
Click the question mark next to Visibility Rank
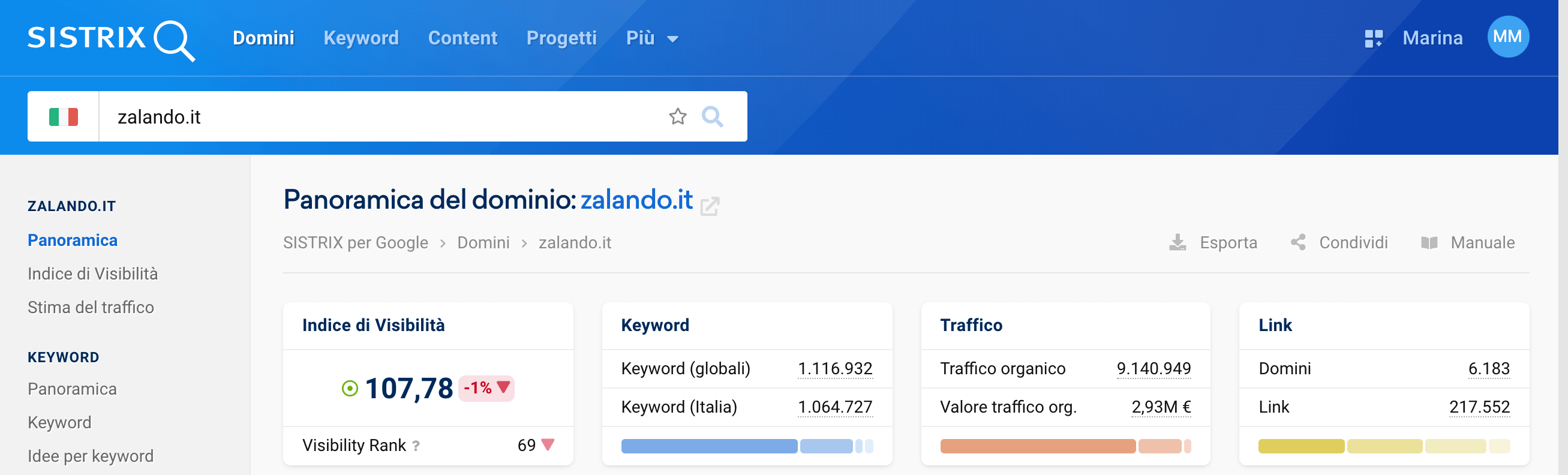[416, 446]
